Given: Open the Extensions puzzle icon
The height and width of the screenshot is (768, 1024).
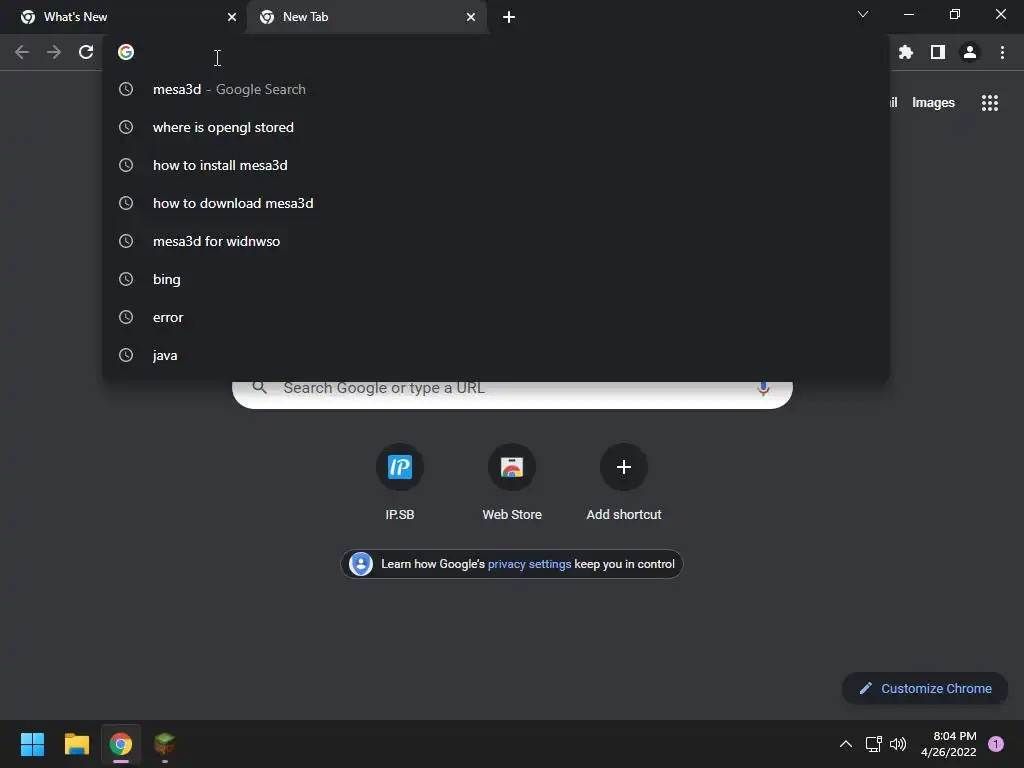Looking at the screenshot, I should click(x=905, y=52).
